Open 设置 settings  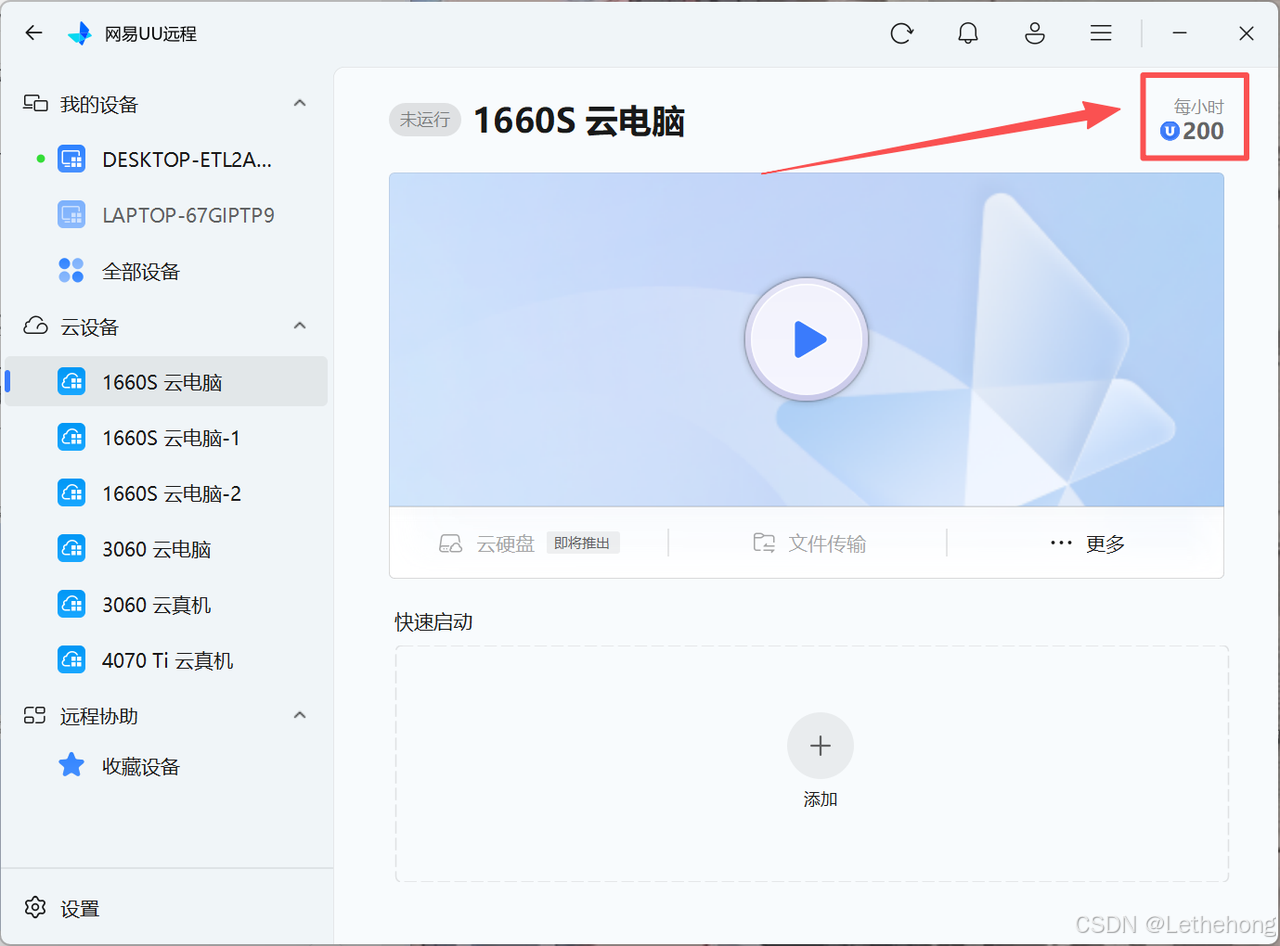pos(80,909)
